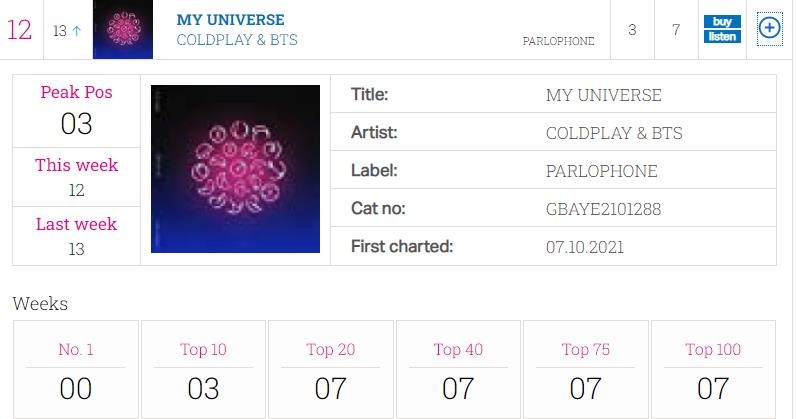Select the Last week 13 box
The height and width of the screenshot is (419, 796).
(x=76, y=236)
